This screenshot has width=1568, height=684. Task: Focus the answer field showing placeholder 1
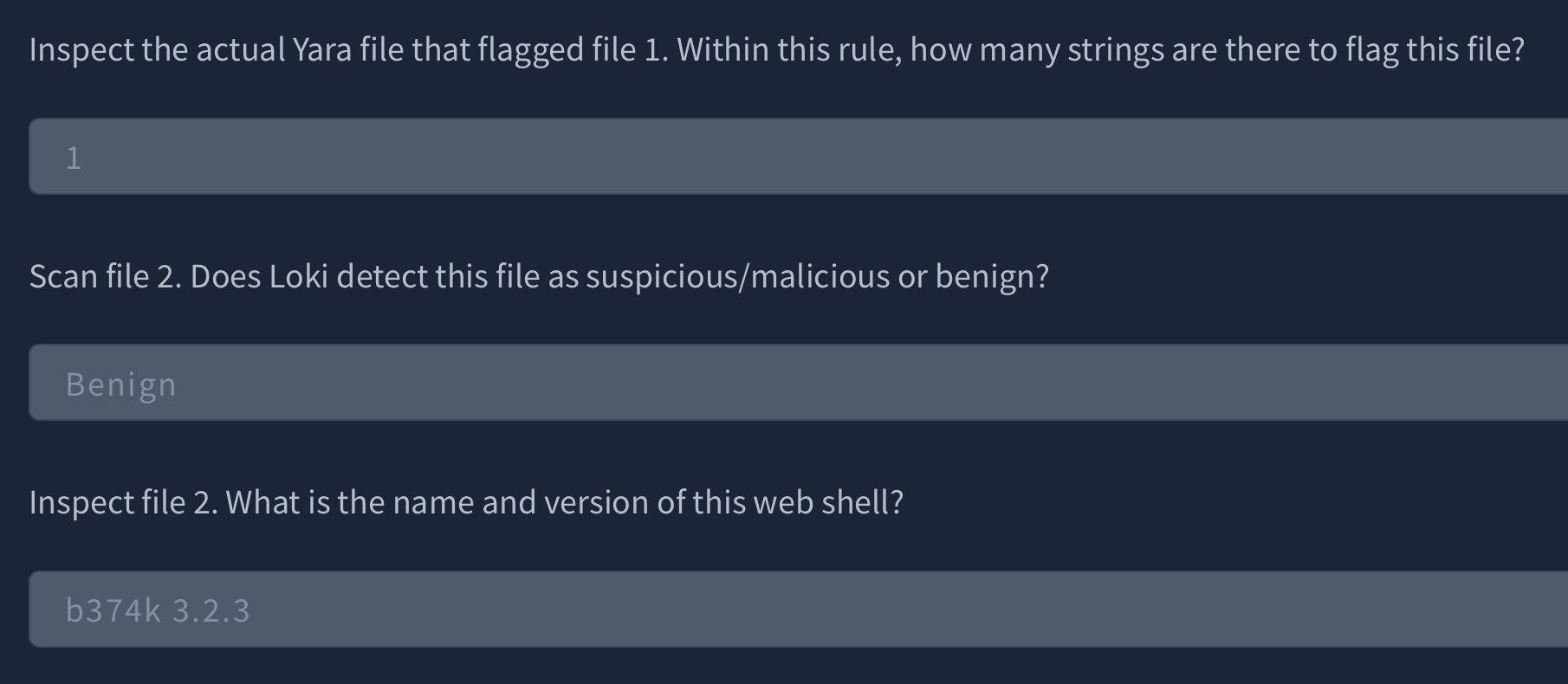798,157
